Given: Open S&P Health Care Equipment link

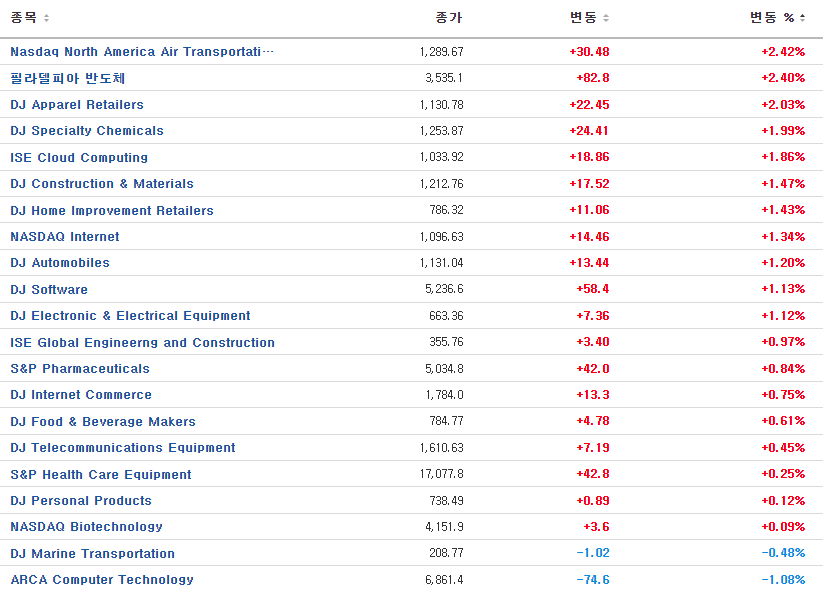Looking at the screenshot, I should click(101, 475).
